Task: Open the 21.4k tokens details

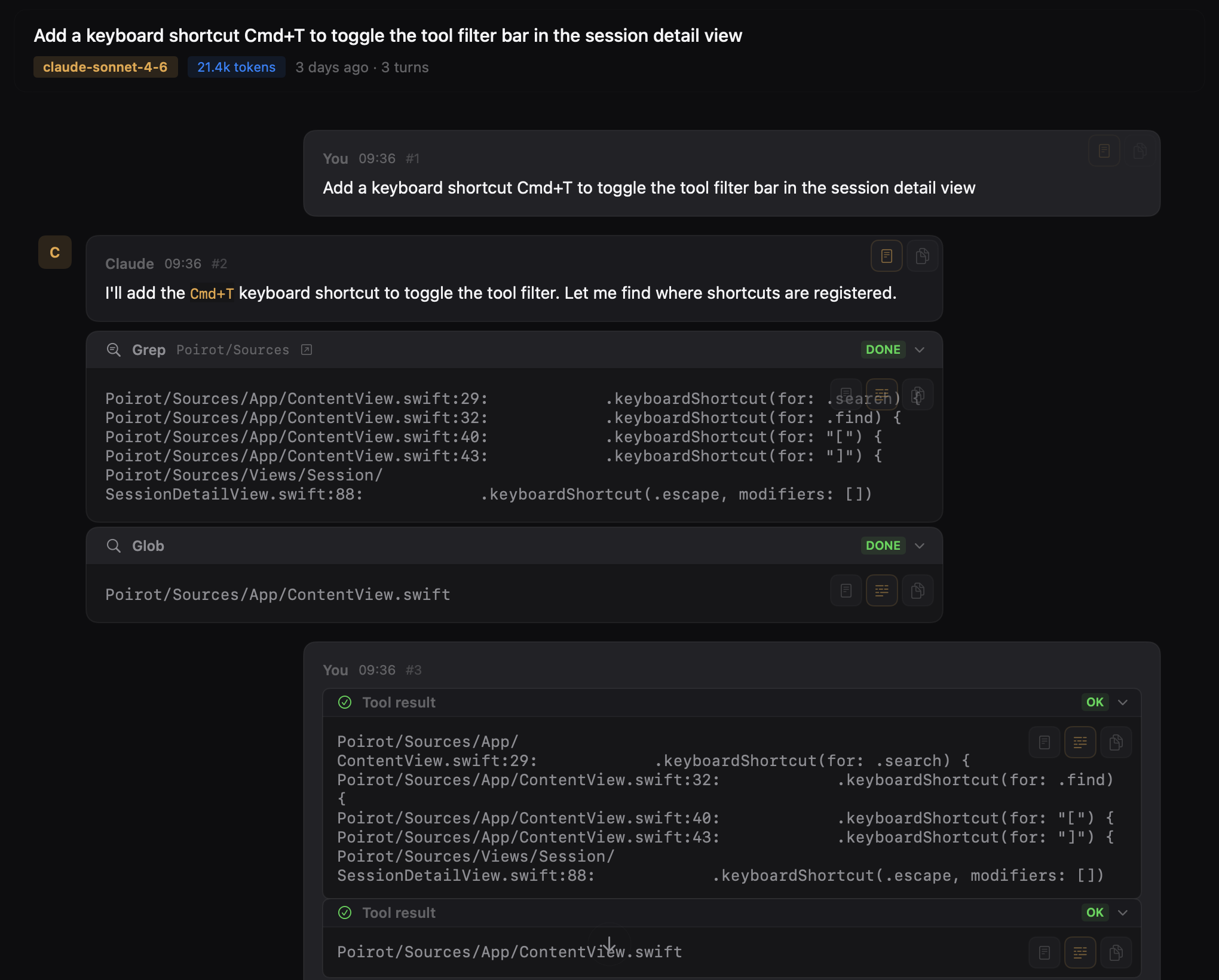Action: [236, 67]
